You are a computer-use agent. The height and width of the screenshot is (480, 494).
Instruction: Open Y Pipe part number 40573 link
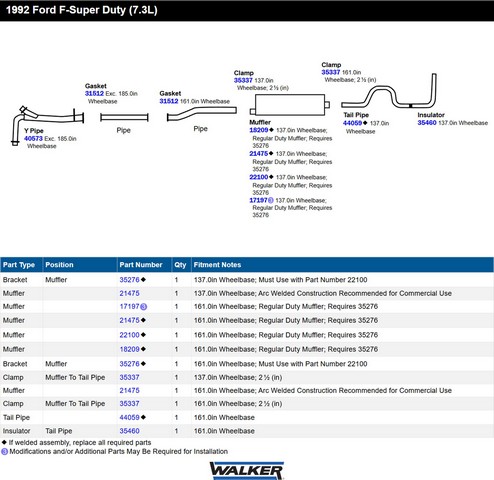click(33, 138)
